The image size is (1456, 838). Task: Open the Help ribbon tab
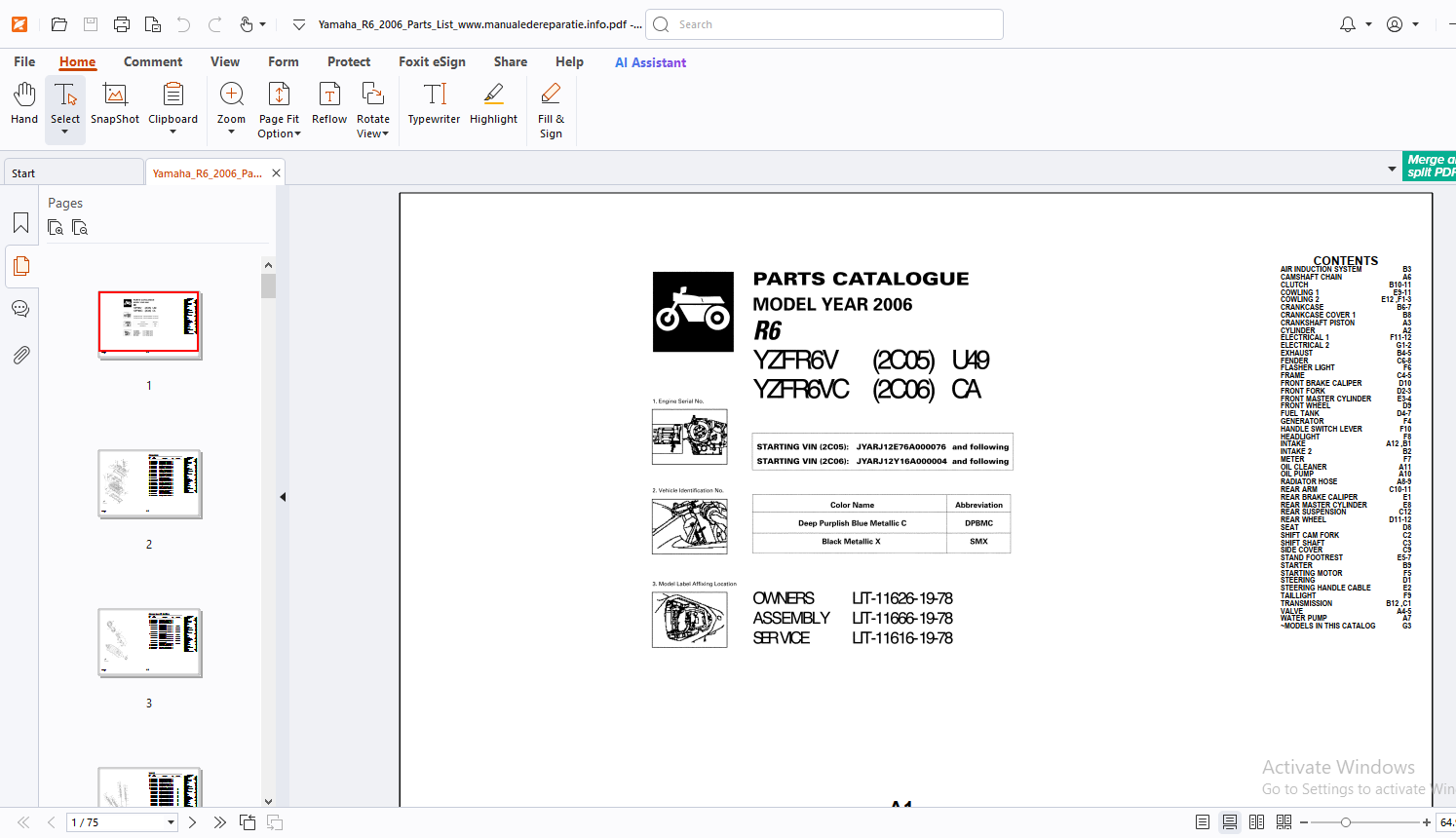569,61
